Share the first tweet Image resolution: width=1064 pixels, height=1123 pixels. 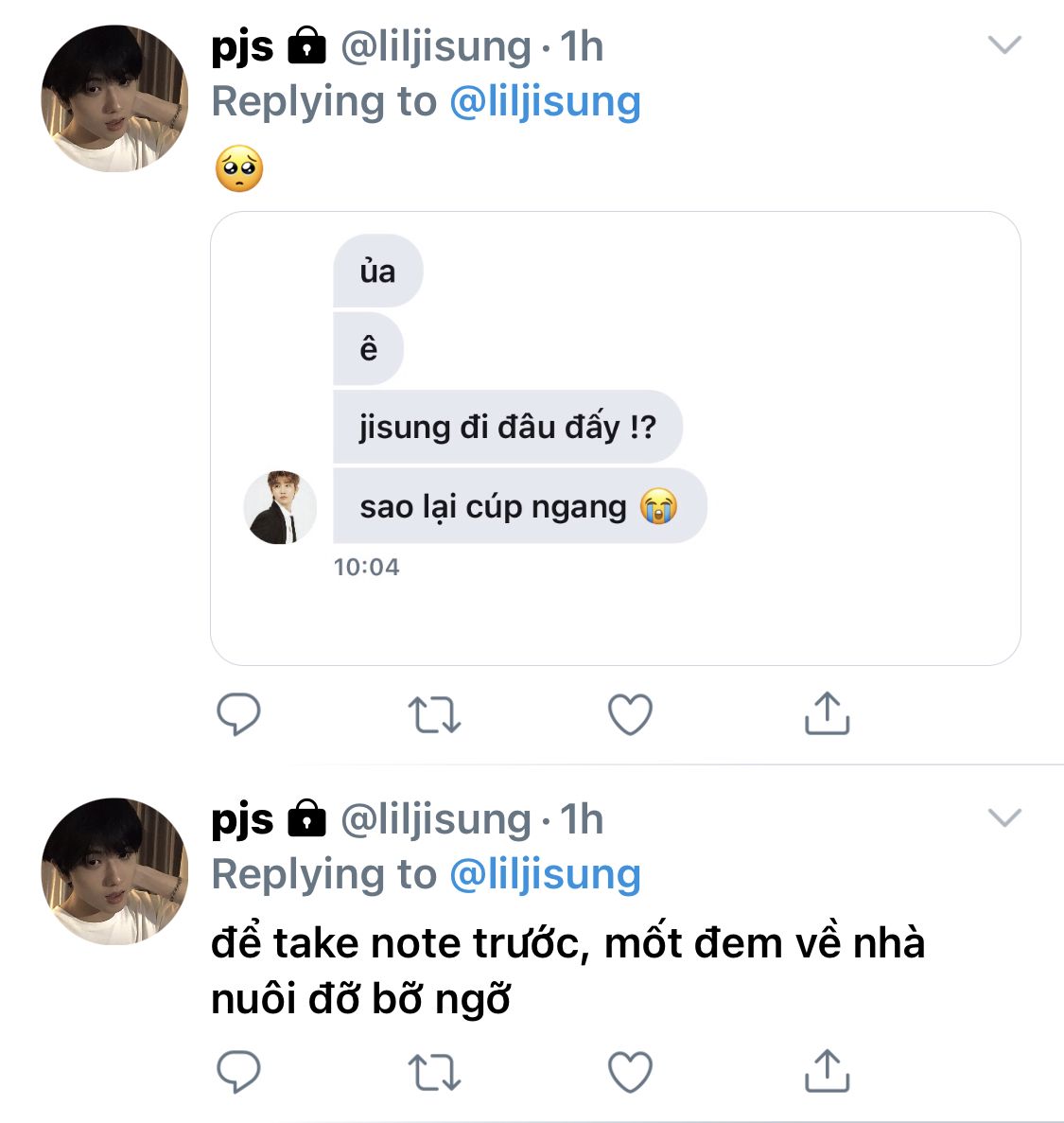coord(827,713)
